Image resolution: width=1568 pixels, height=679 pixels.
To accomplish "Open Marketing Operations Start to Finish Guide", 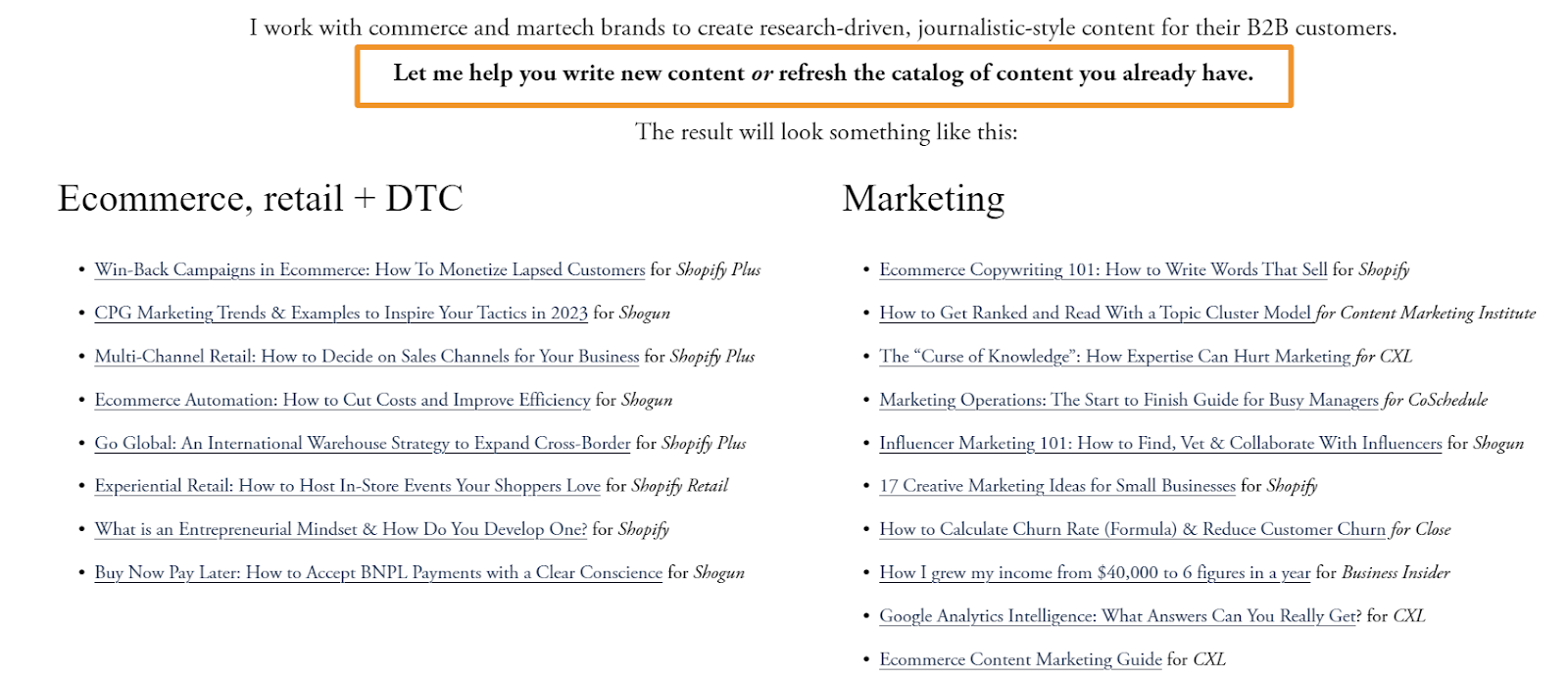I will point(1131,400).
